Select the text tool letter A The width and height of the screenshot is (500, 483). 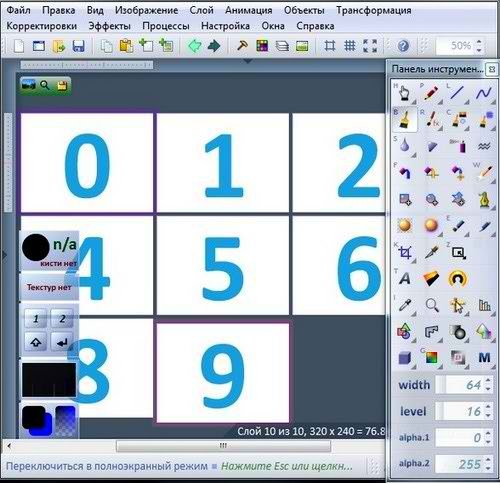click(x=405, y=279)
